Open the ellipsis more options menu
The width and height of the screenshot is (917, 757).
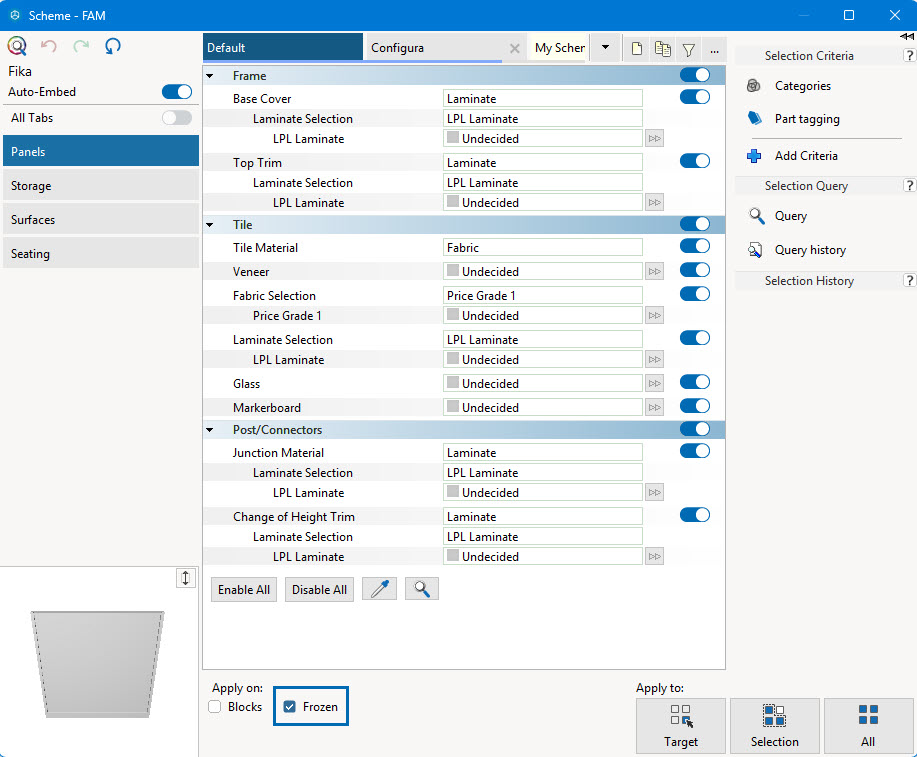(715, 50)
